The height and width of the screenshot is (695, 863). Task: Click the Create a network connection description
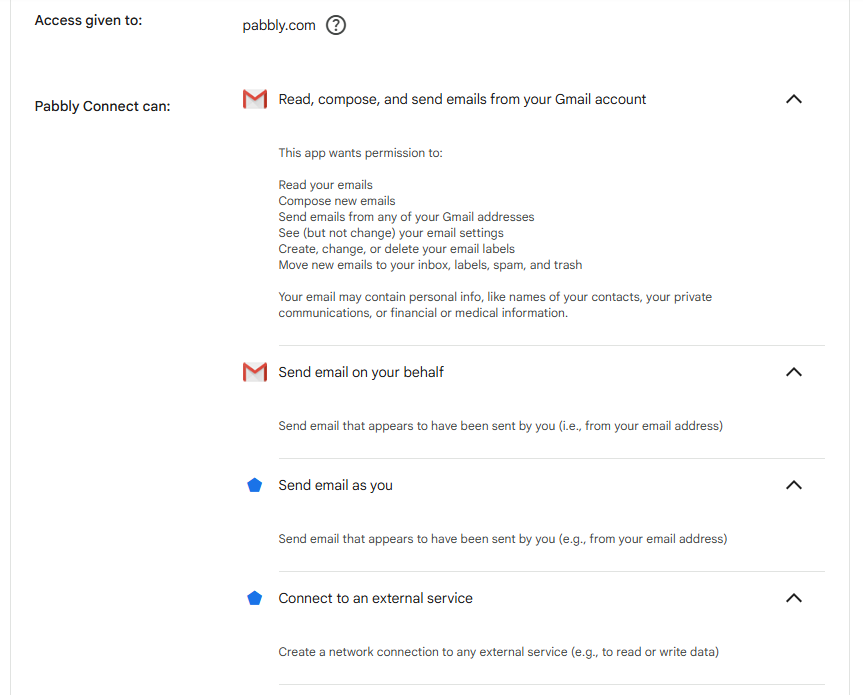tap(499, 652)
